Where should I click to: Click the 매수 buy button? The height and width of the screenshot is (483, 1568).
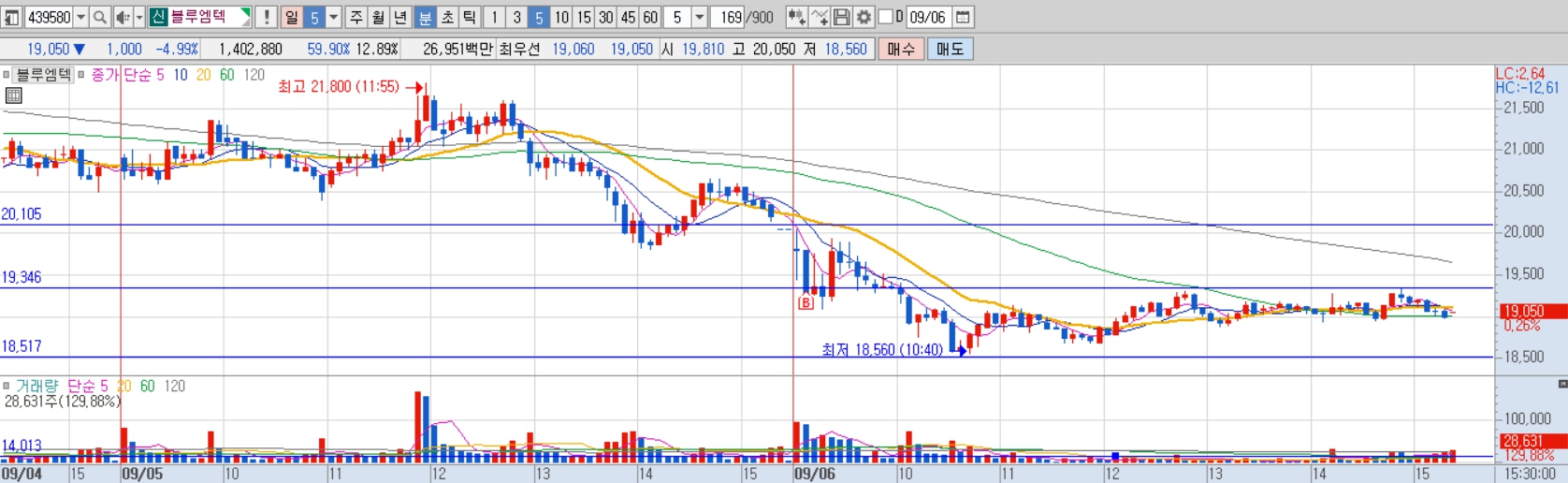click(x=901, y=49)
